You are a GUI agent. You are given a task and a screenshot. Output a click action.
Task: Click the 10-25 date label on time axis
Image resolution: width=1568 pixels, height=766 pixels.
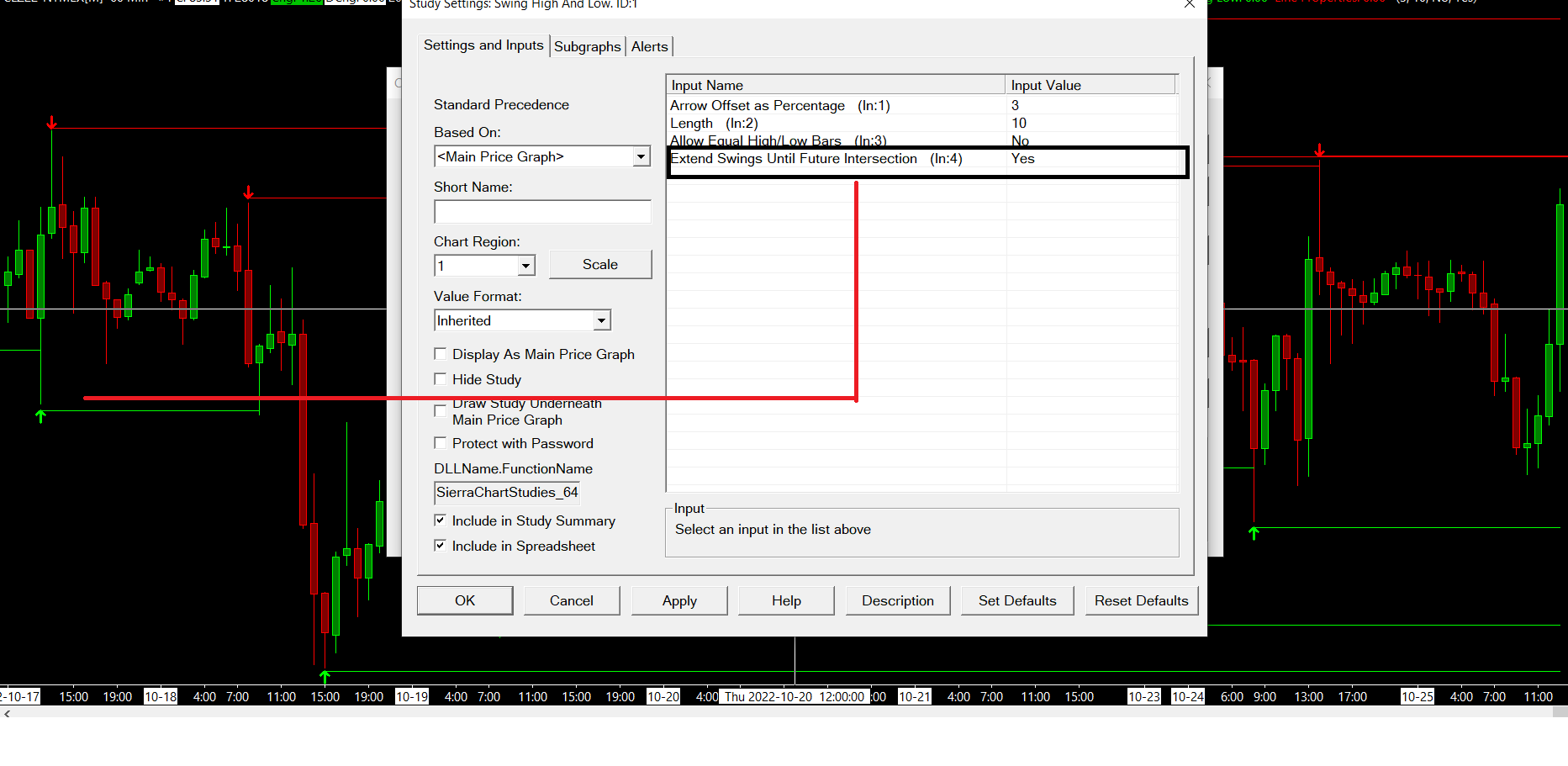(1418, 696)
